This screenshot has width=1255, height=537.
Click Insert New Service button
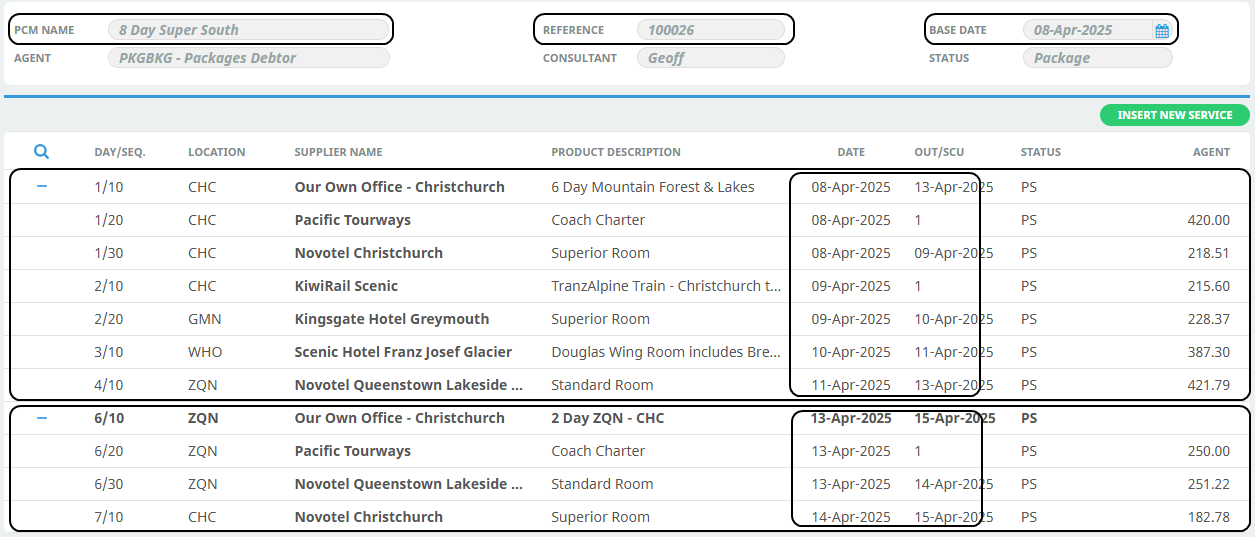tap(1174, 115)
